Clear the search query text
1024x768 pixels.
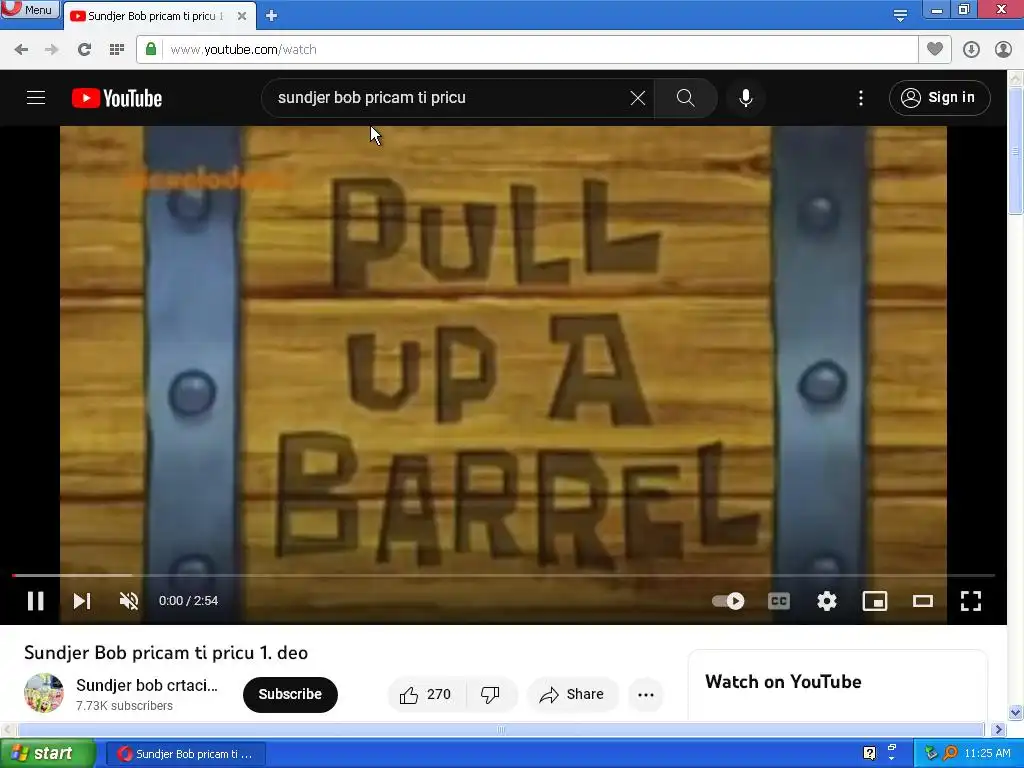[637, 98]
